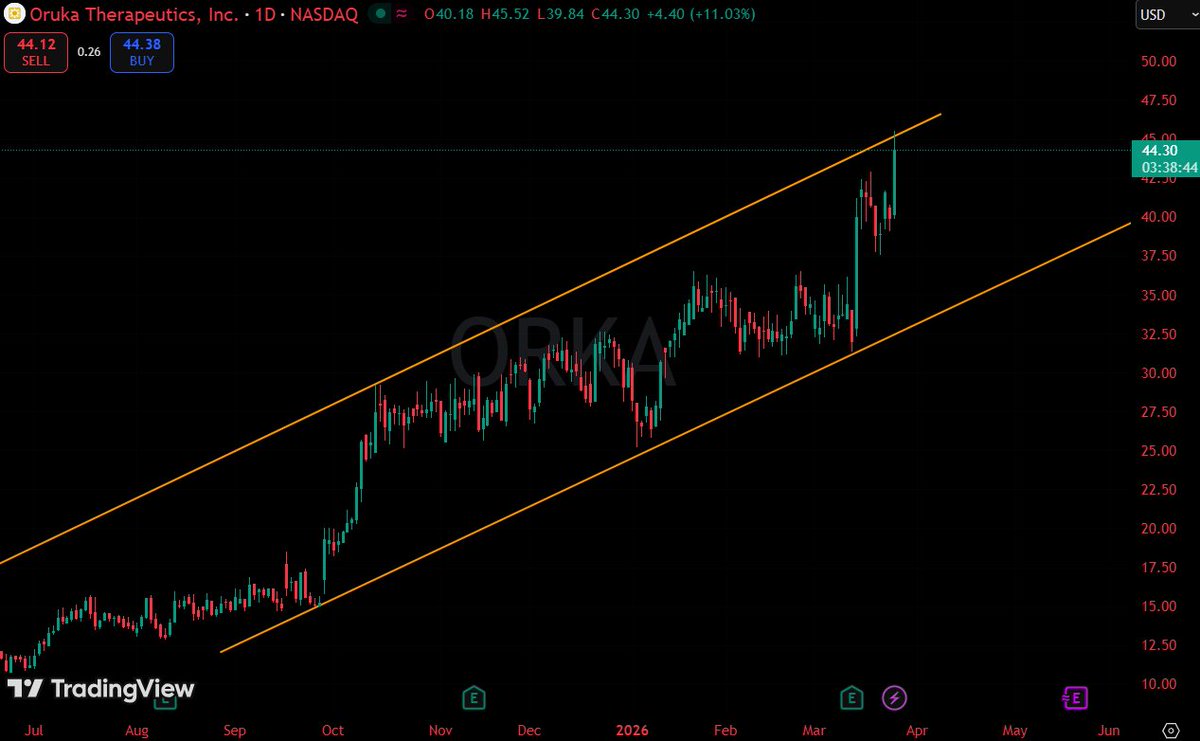1200x741 pixels.
Task: Click the 44.38 BUY button
Action: pos(142,52)
